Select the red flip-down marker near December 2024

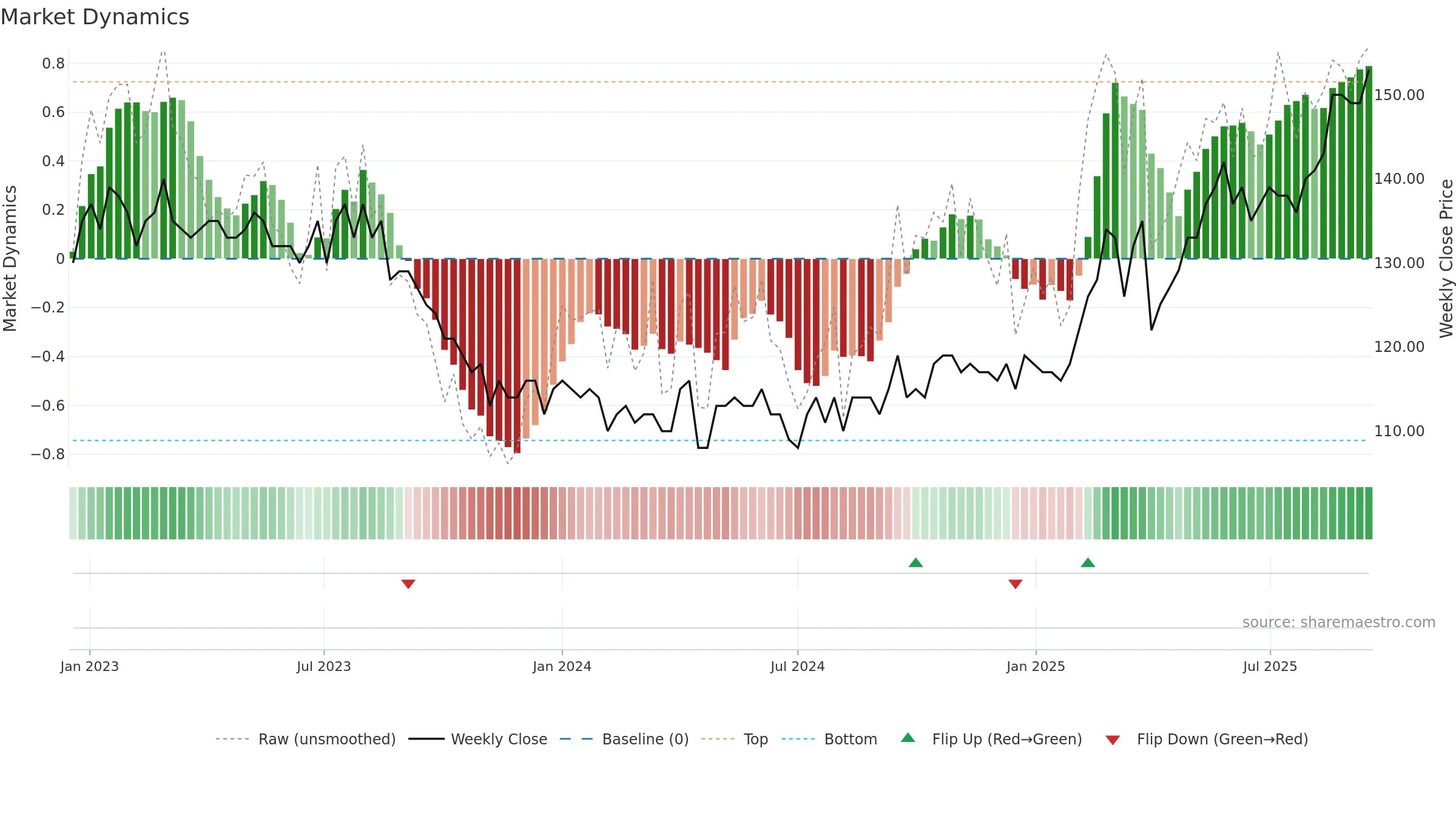(x=1016, y=584)
